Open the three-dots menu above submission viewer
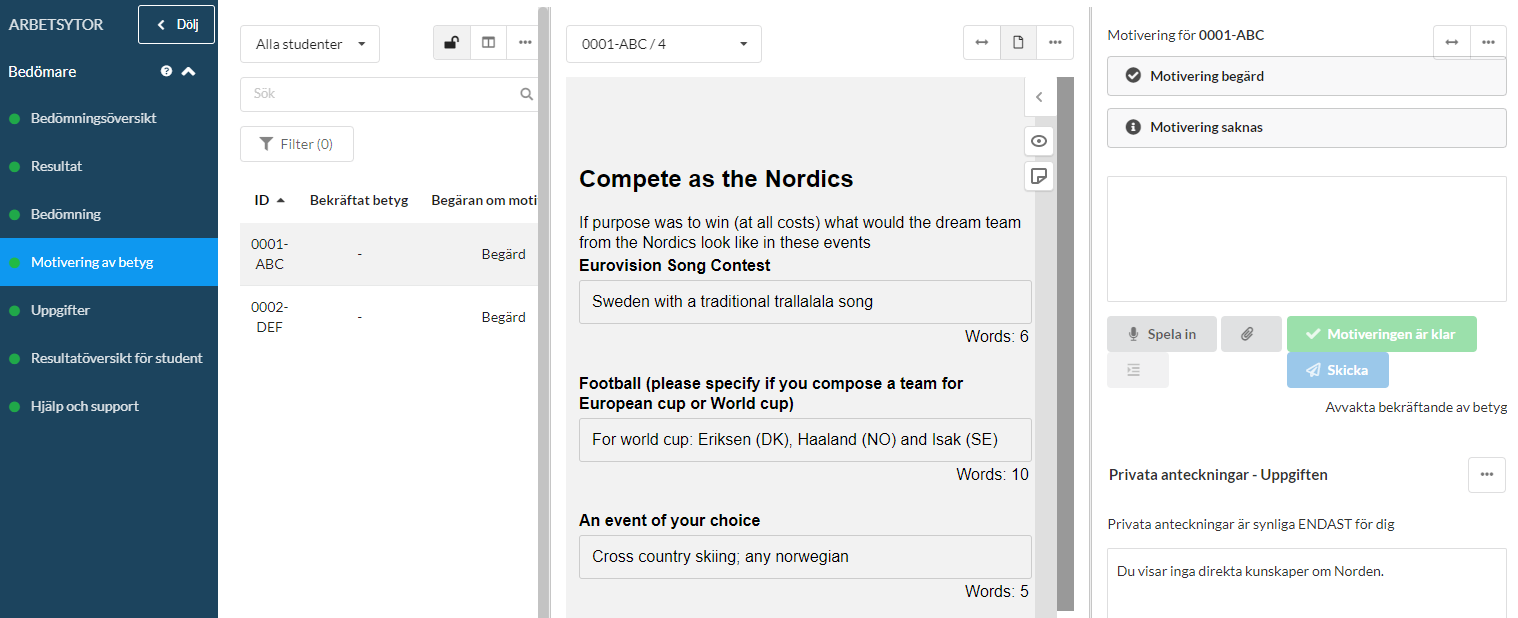 [x=1055, y=43]
